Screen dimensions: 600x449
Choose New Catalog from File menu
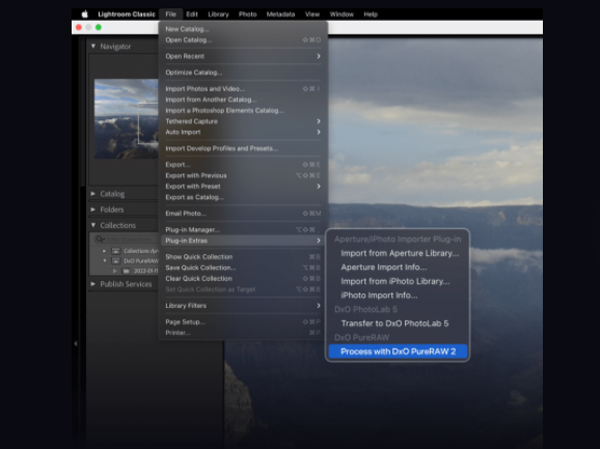(243, 29)
